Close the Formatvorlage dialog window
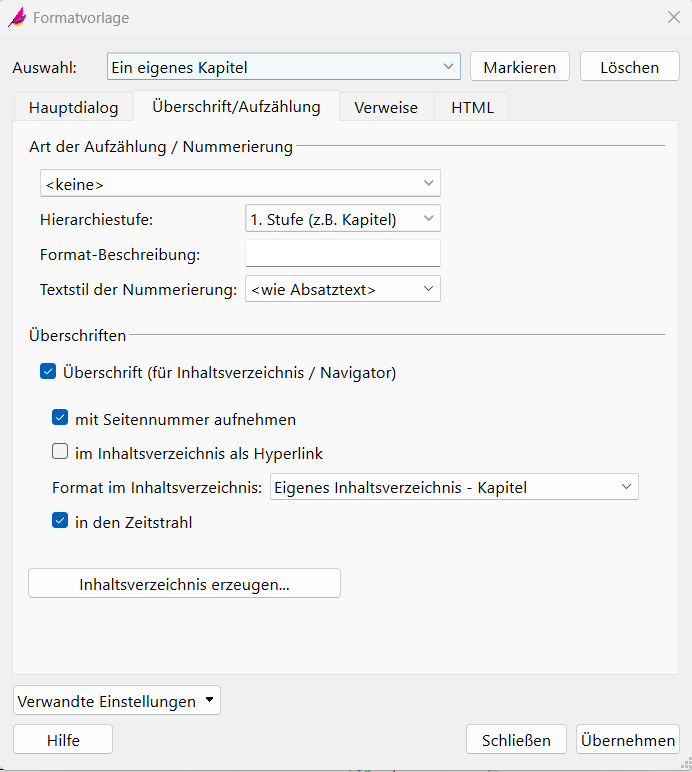Screen dimensions: 692x772 pyautogui.click(x=673, y=17)
